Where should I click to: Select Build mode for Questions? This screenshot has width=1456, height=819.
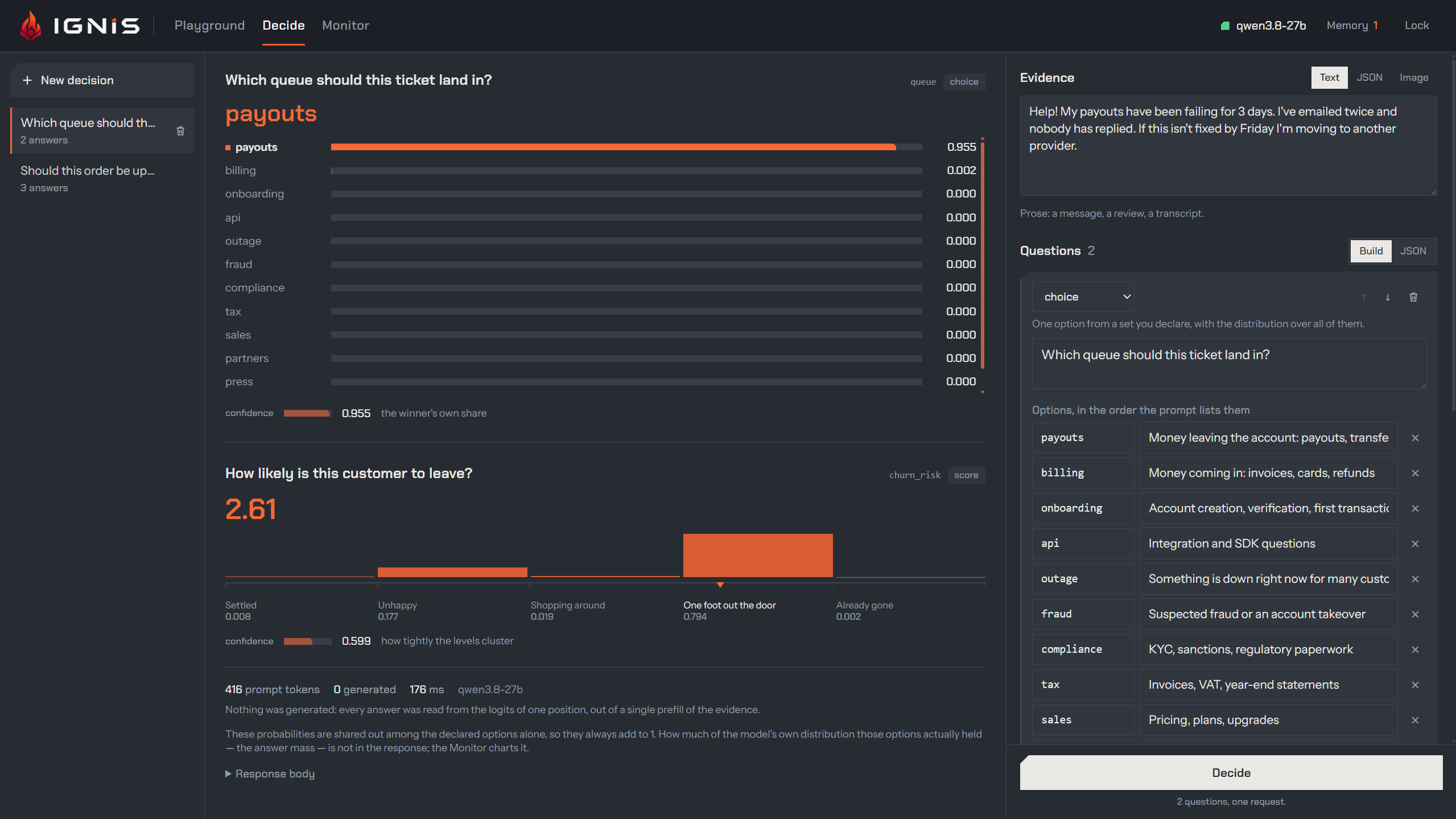(1371, 251)
